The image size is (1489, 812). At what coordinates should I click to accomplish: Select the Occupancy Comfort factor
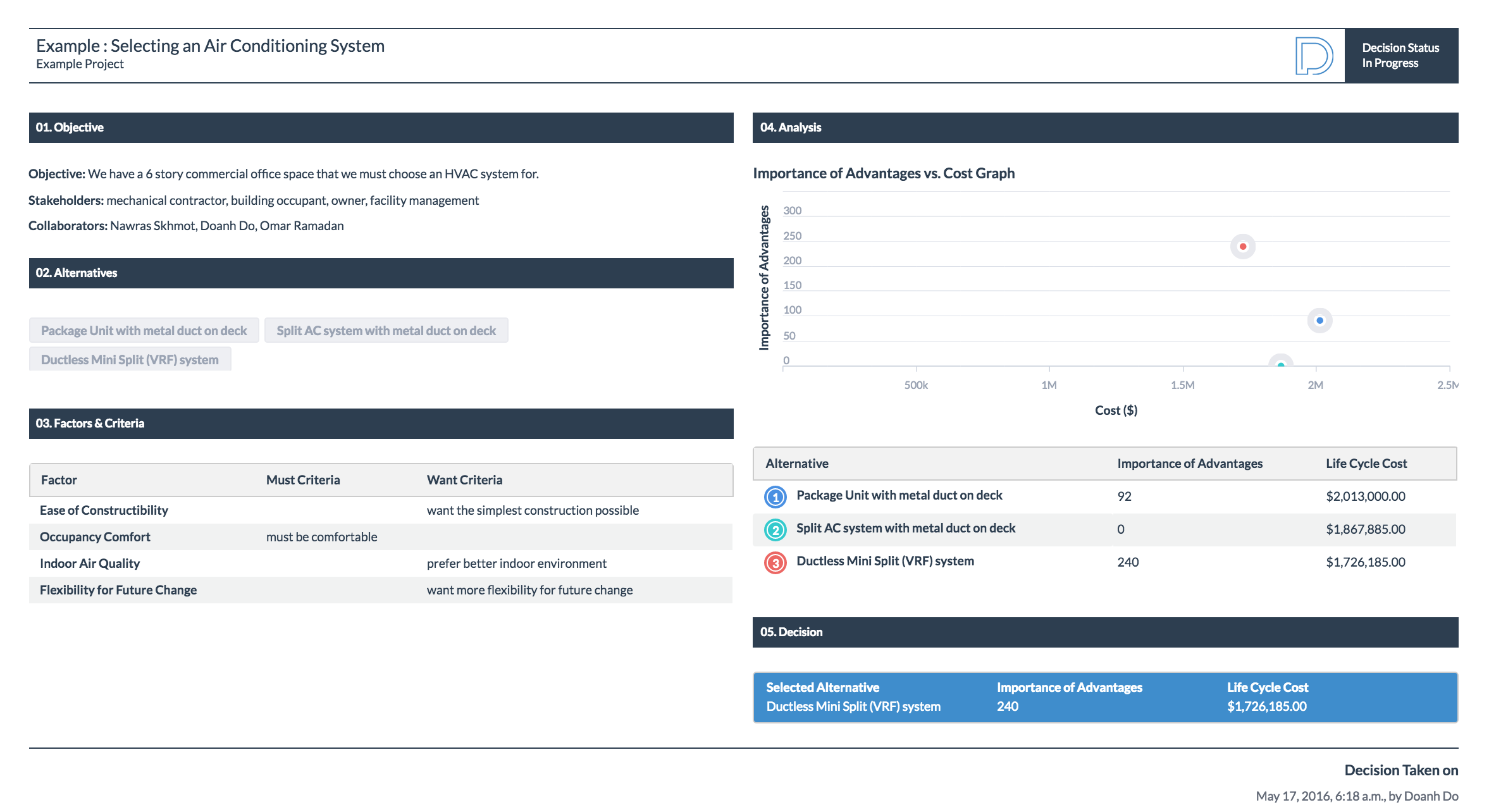pos(95,537)
